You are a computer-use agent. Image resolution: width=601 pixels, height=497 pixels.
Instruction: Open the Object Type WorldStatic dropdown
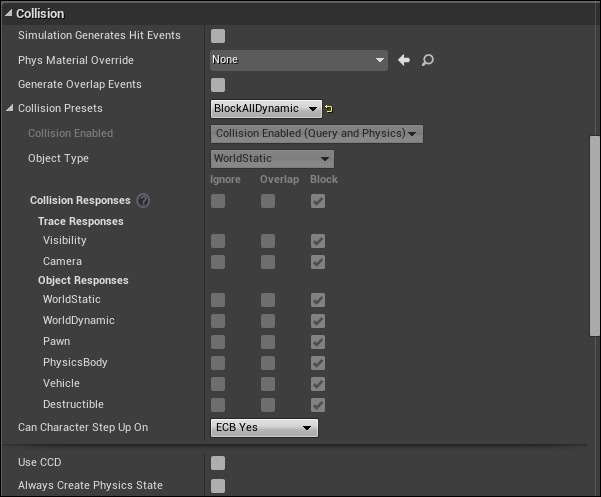coord(272,159)
